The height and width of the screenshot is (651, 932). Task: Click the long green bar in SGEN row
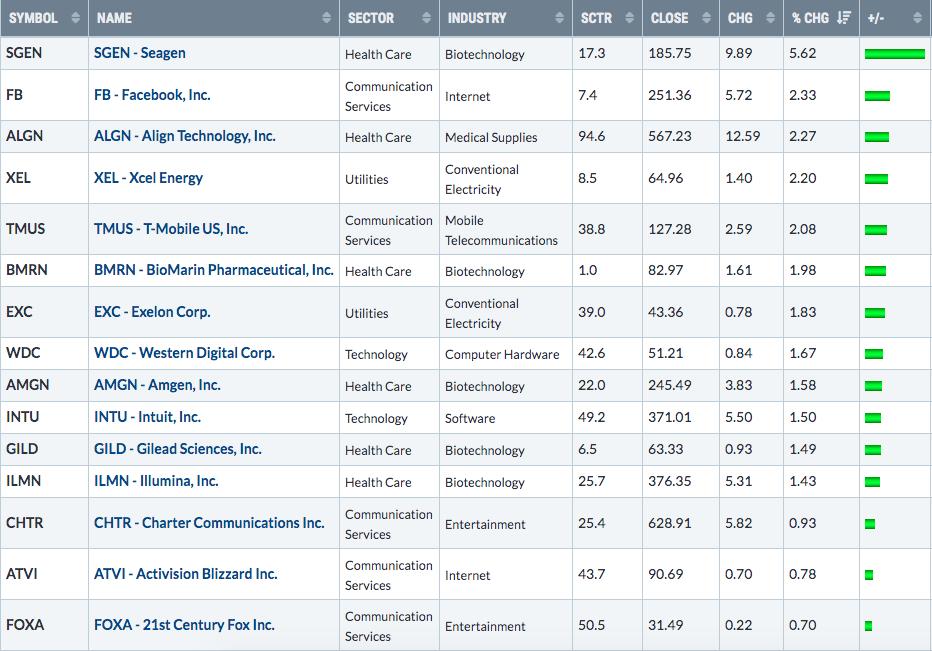[893, 54]
